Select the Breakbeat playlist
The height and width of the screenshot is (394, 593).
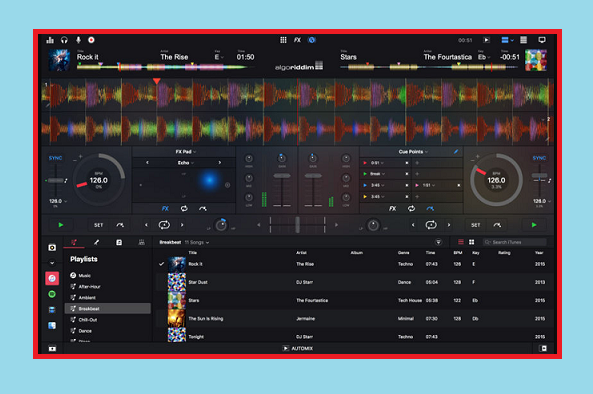[x=108, y=309]
